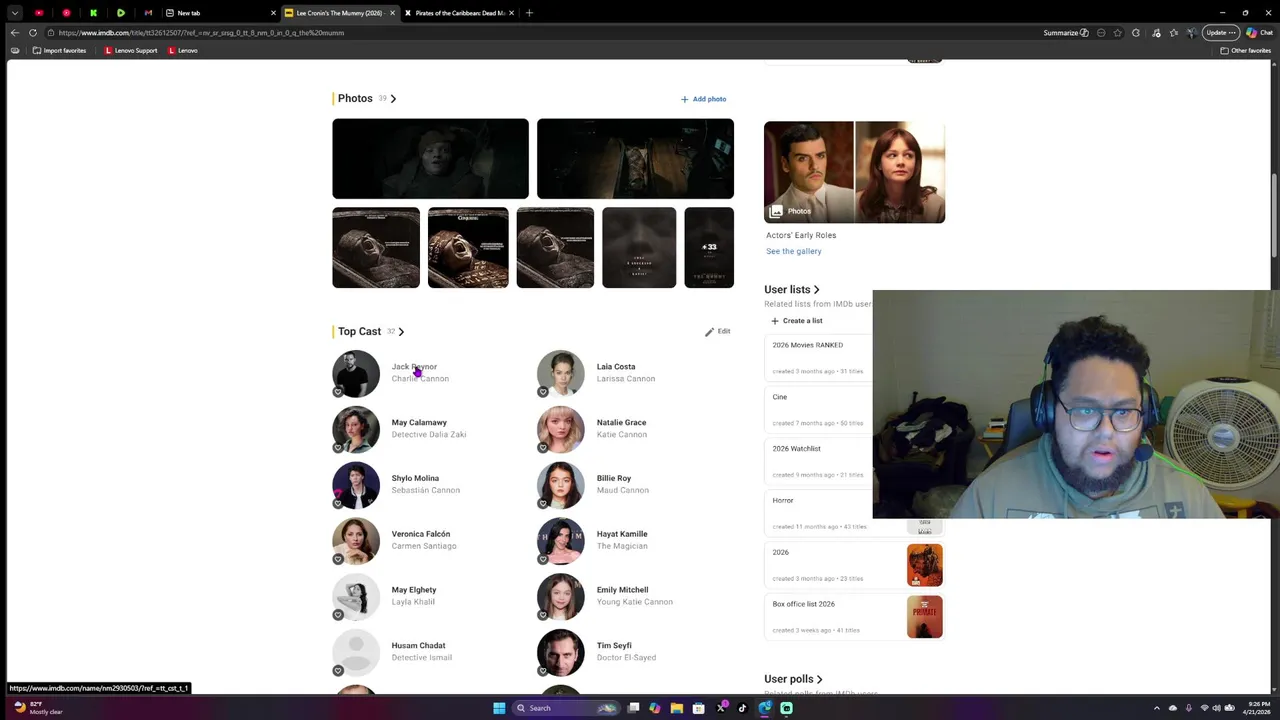Click Husam Chadat's name
The height and width of the screenshot is (720, 1280).
[x=418, y=645]
